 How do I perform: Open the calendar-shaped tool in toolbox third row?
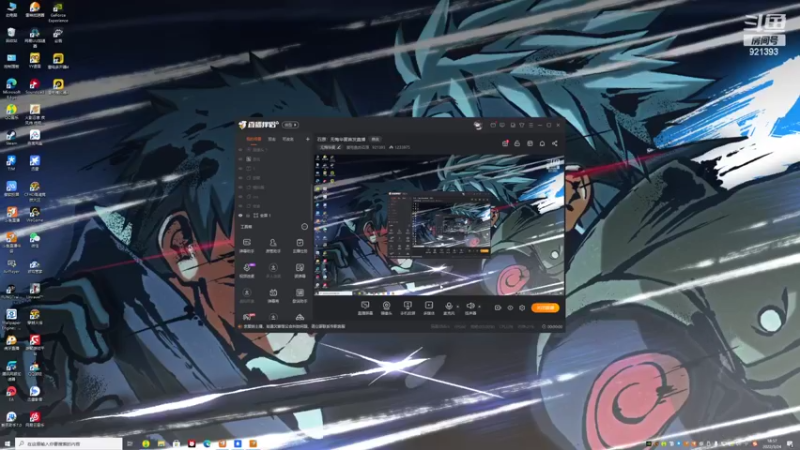(x=273, y=295)
